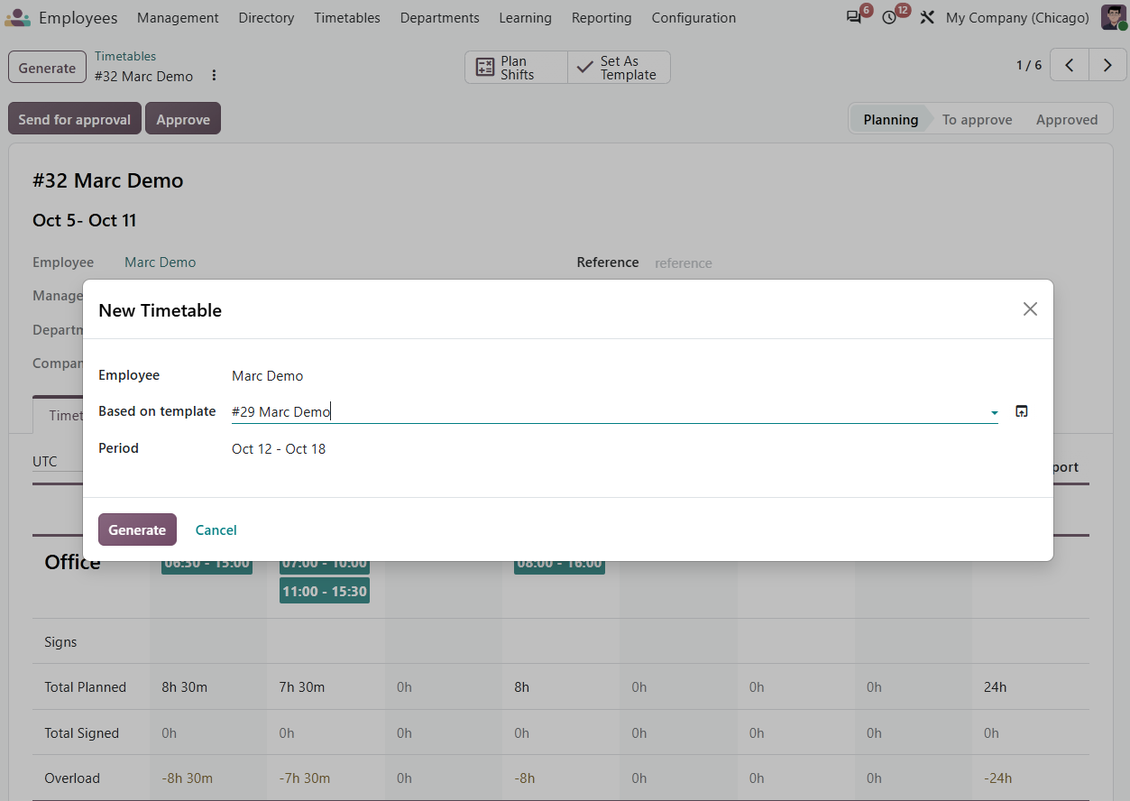Click the UTC timezone field

tap(58, 461)
